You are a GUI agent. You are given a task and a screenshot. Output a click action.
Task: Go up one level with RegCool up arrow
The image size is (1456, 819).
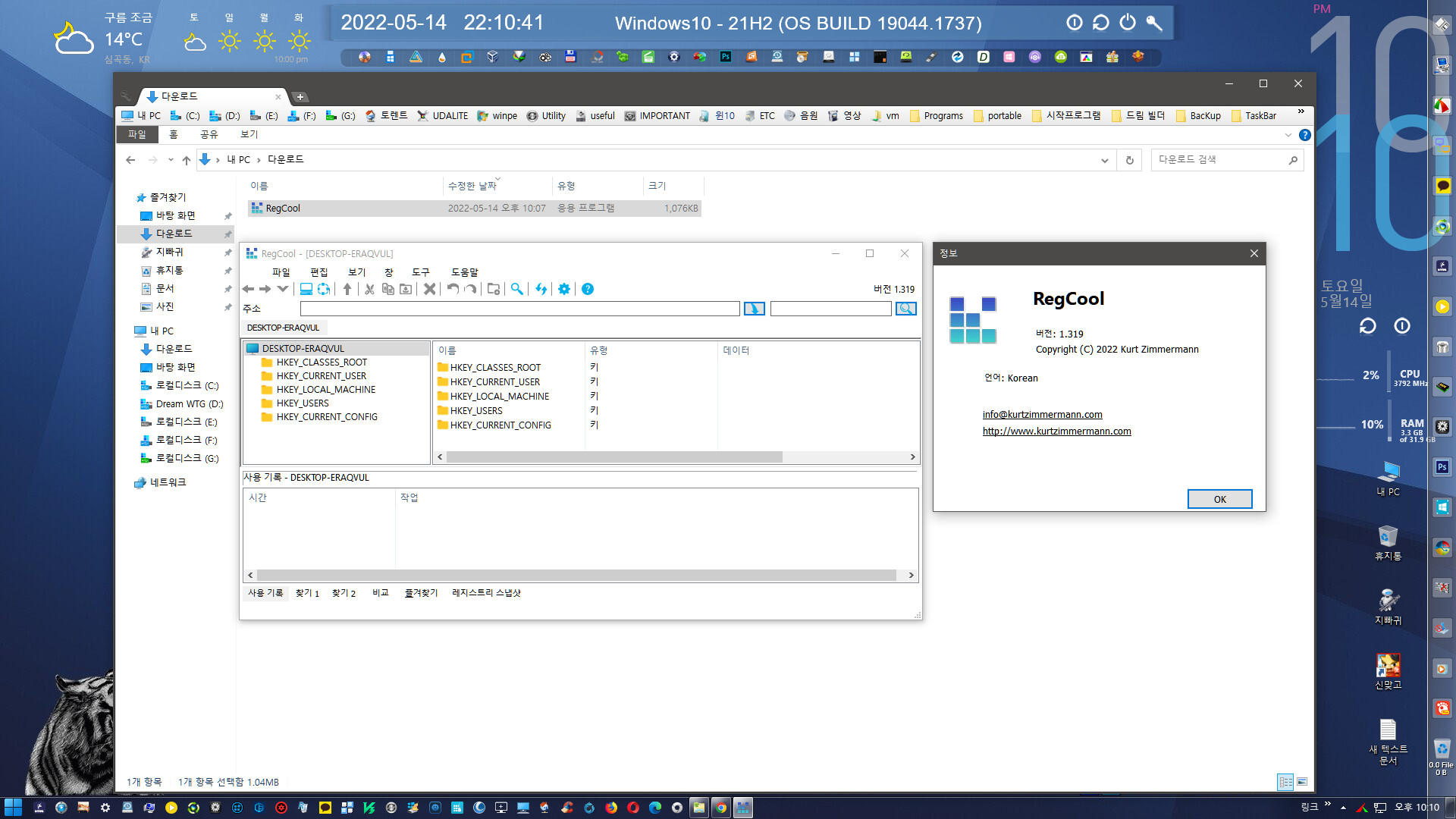pyautogui.click(x=347, y=289)
